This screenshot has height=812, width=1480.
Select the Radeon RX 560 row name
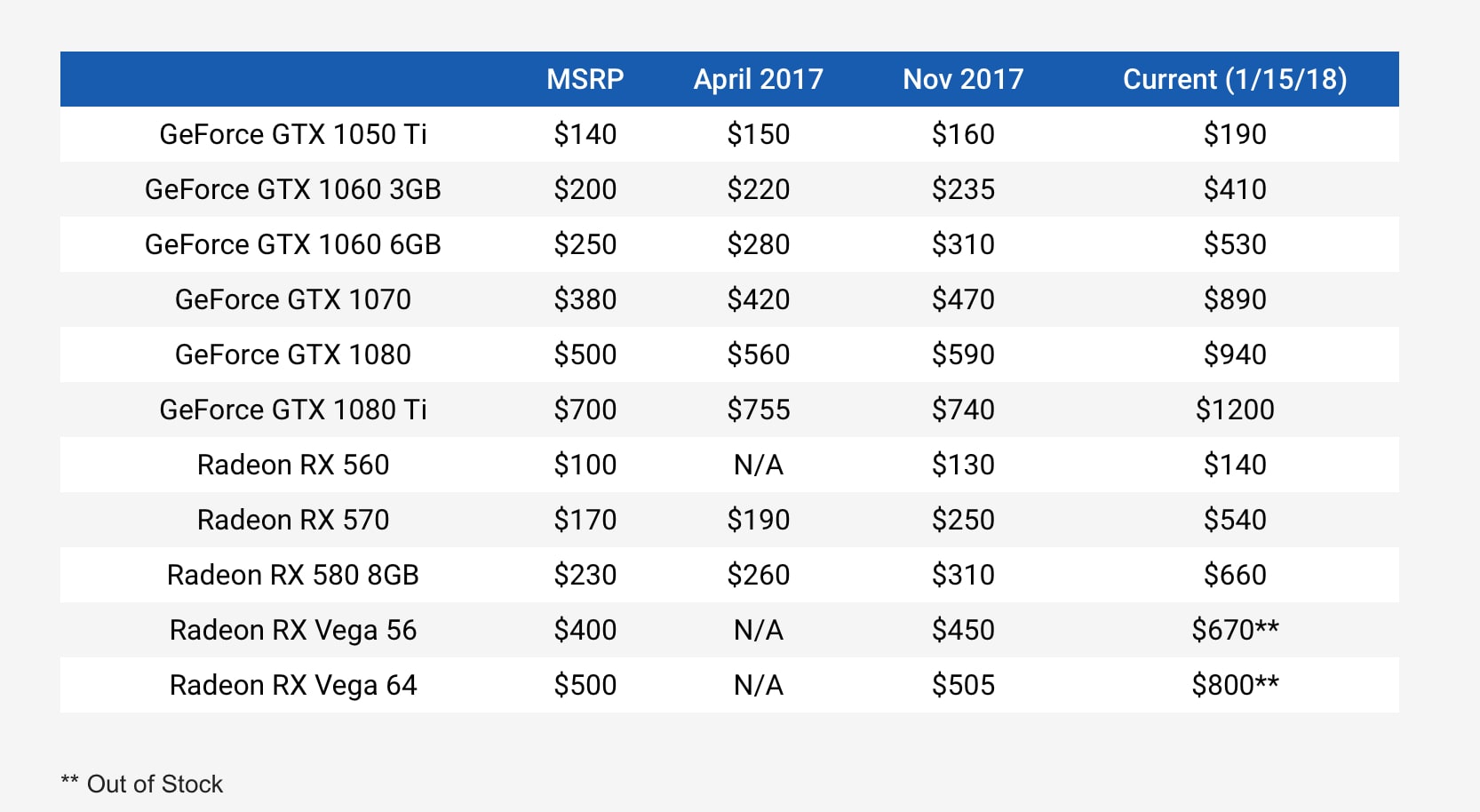click(x=293, y=465)
